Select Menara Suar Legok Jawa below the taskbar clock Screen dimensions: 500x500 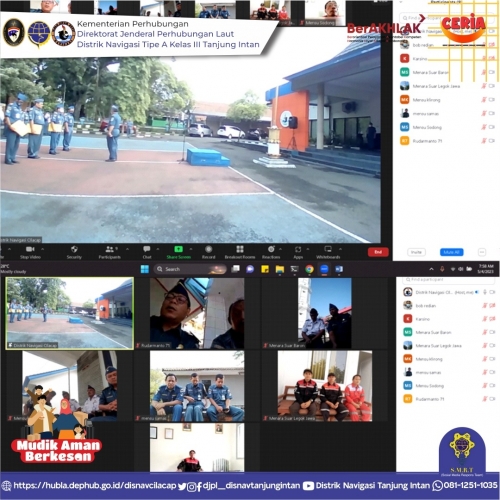click(449, 346)
